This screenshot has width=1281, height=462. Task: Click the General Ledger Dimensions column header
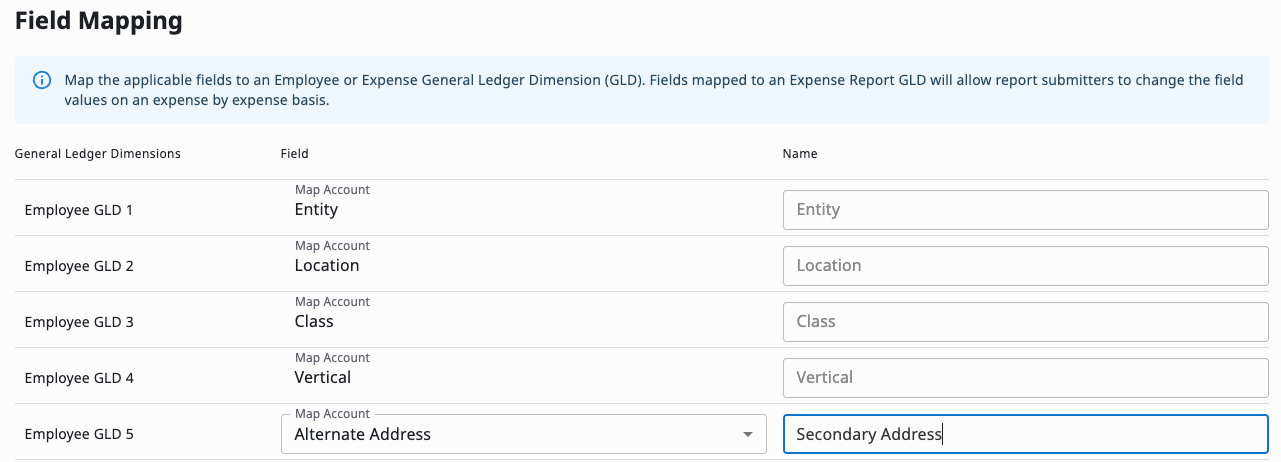click(98, 154)
